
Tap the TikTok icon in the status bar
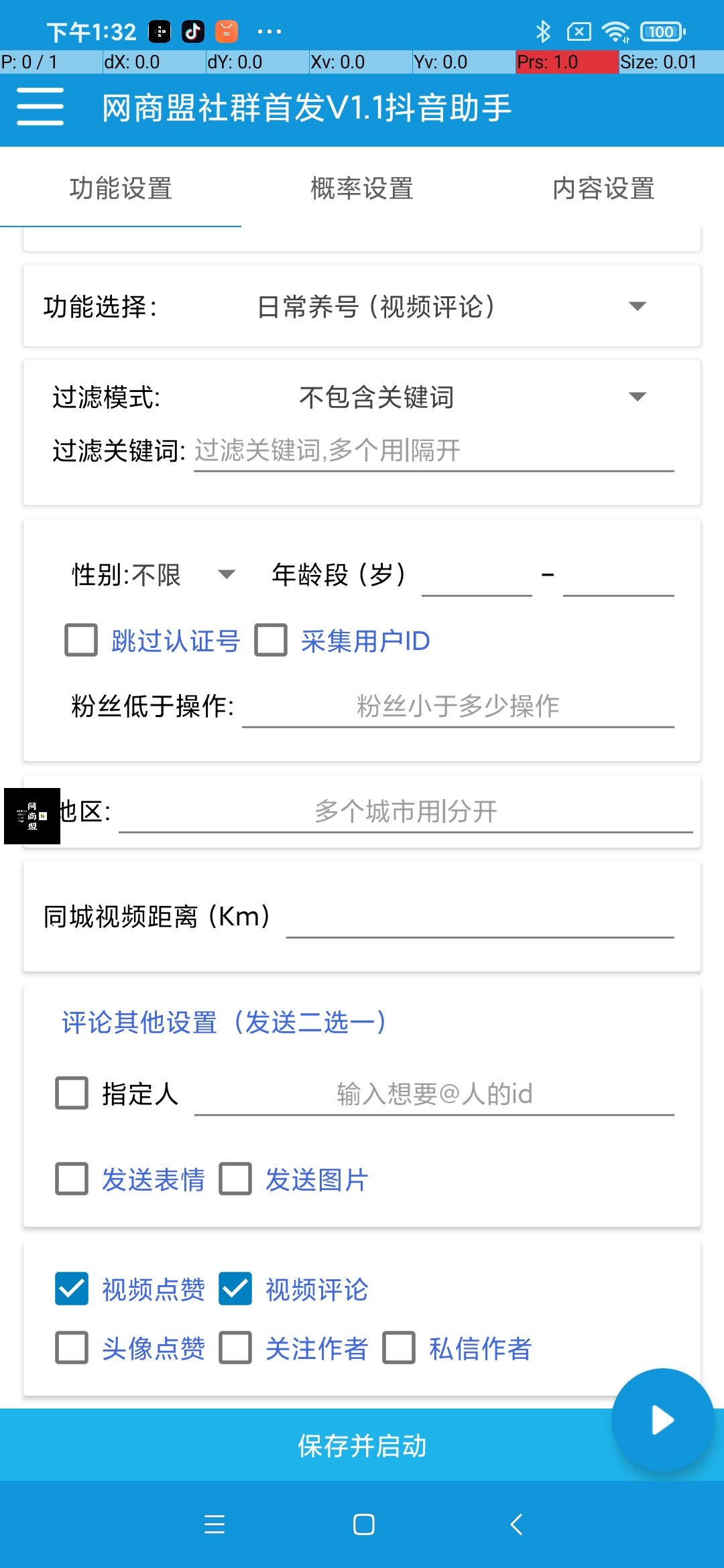[x=193, y=30]
